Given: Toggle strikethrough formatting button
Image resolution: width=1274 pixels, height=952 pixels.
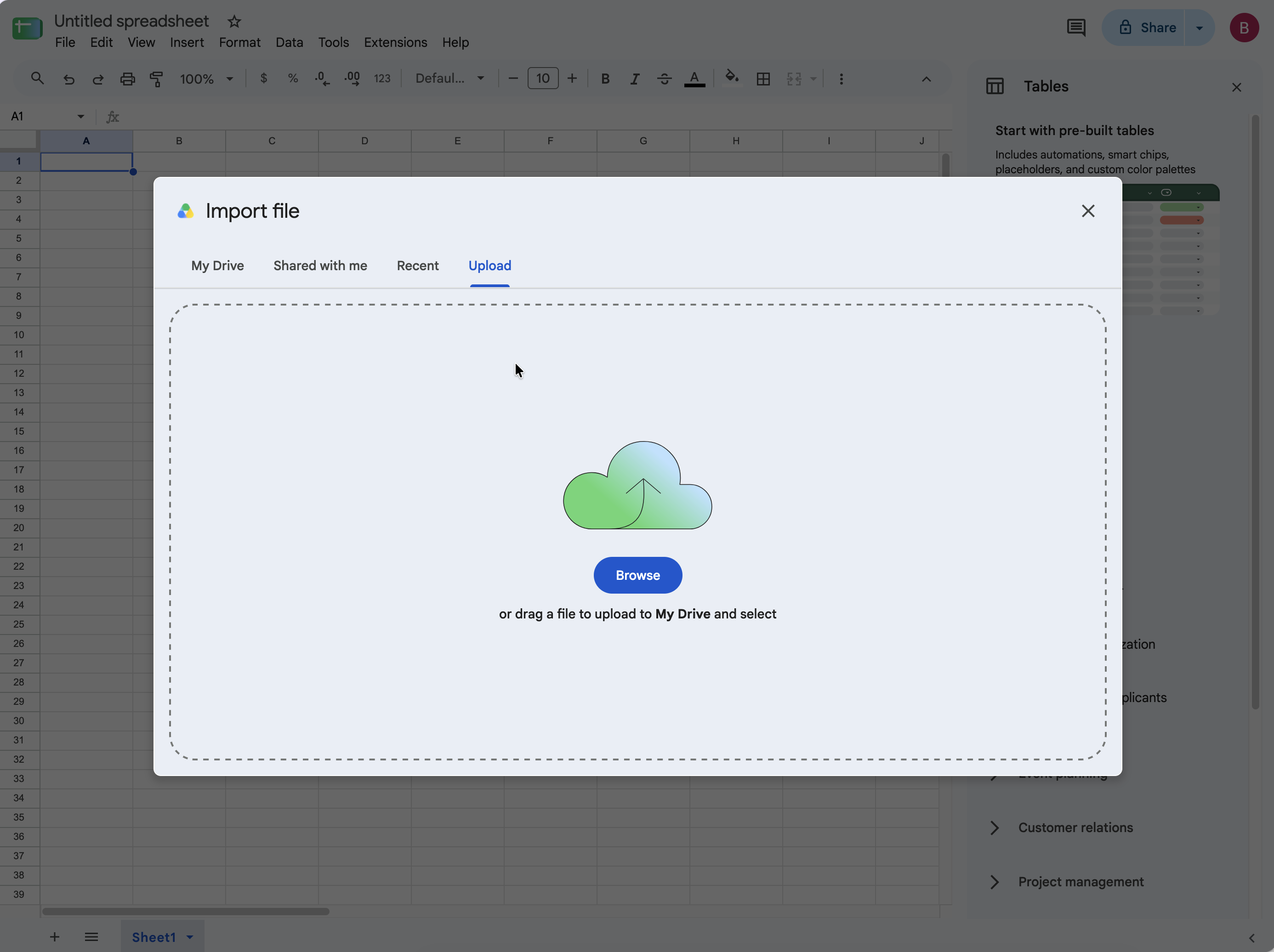Looking at the screenshot, I should pyautogui.click(x=664, y=79).
